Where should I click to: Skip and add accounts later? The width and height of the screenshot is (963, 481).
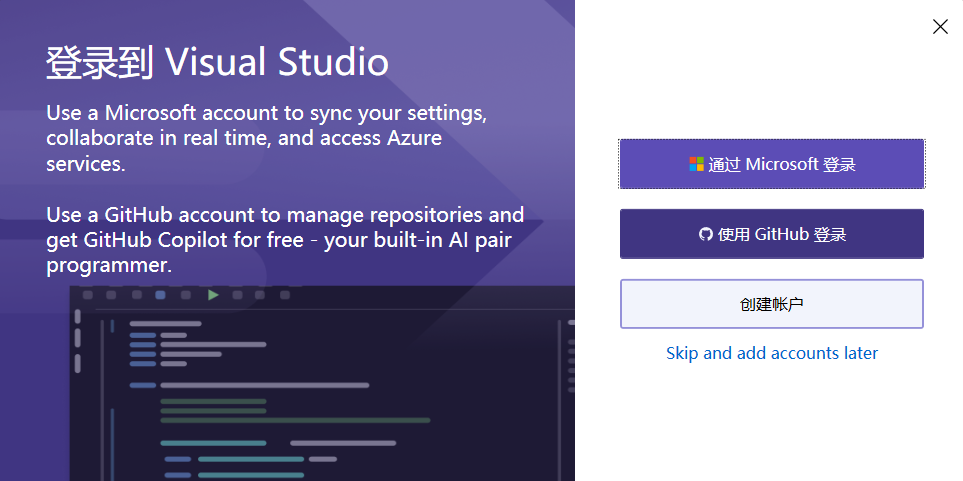coord(771,353)
